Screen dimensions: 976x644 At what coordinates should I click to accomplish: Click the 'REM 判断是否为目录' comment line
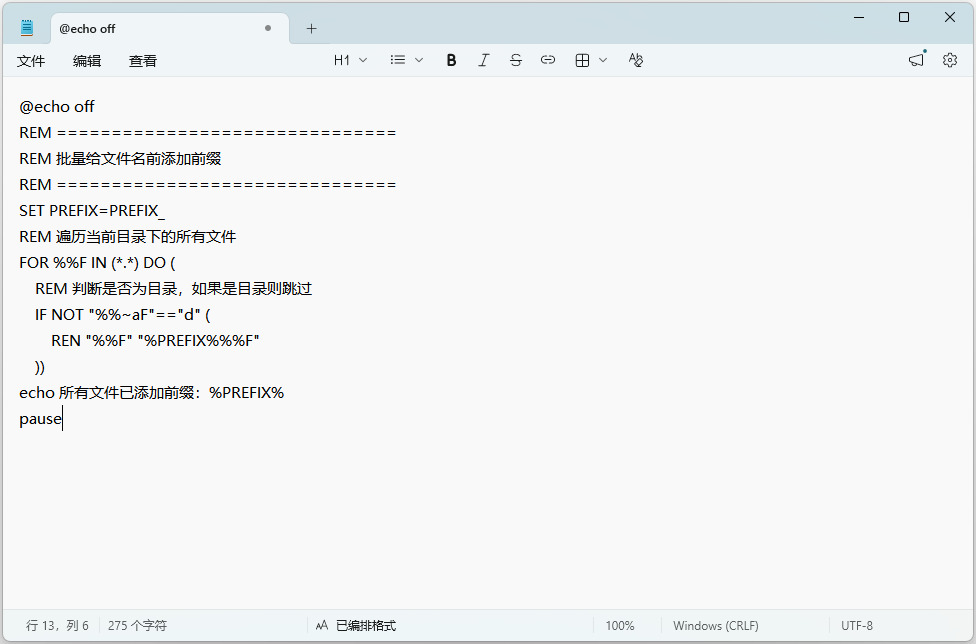point(174,289)
